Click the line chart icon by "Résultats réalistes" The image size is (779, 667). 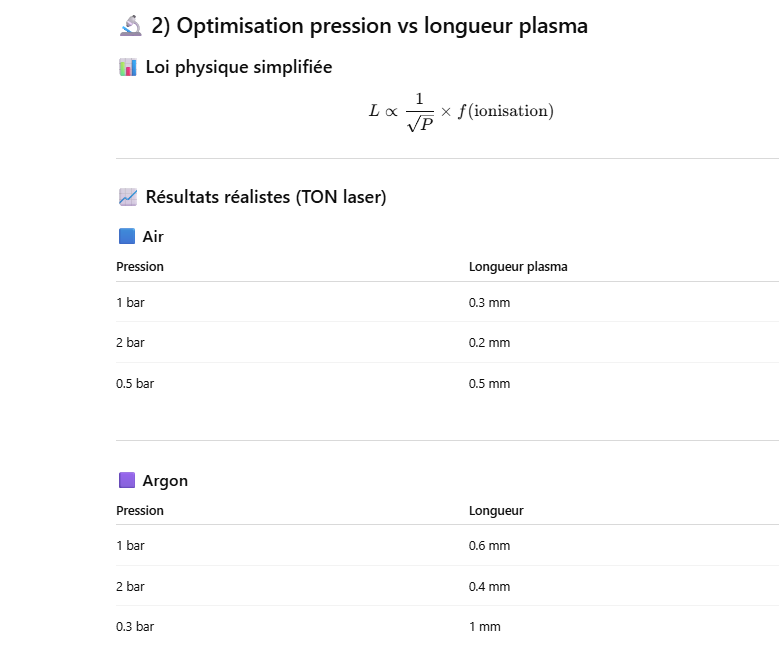pos(127,197)
